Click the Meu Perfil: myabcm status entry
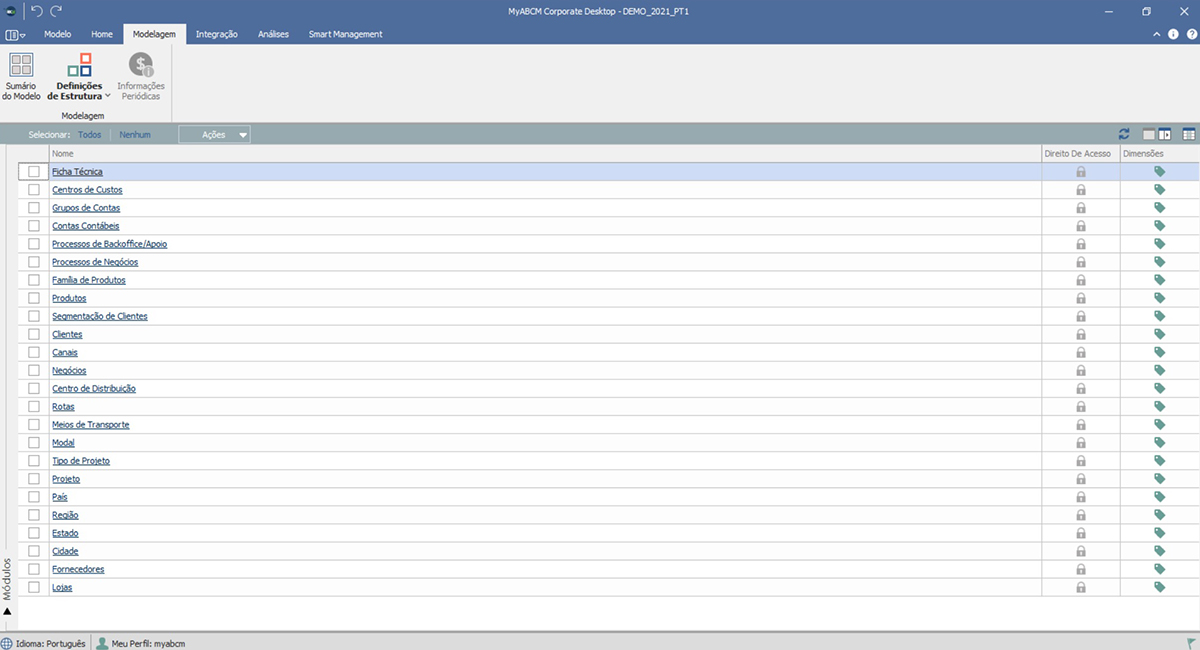The width and height of the screenshot is (1200, 650). 148,643
